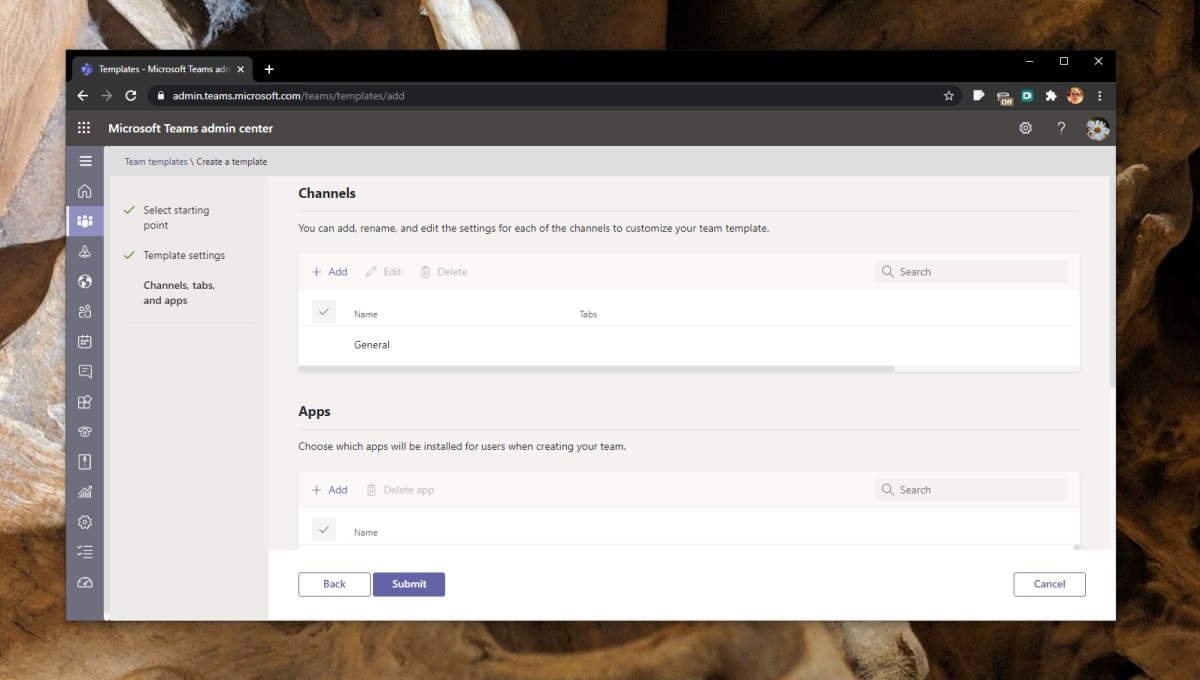Go to Dashboard home icon in sidebar

point(85,191)
